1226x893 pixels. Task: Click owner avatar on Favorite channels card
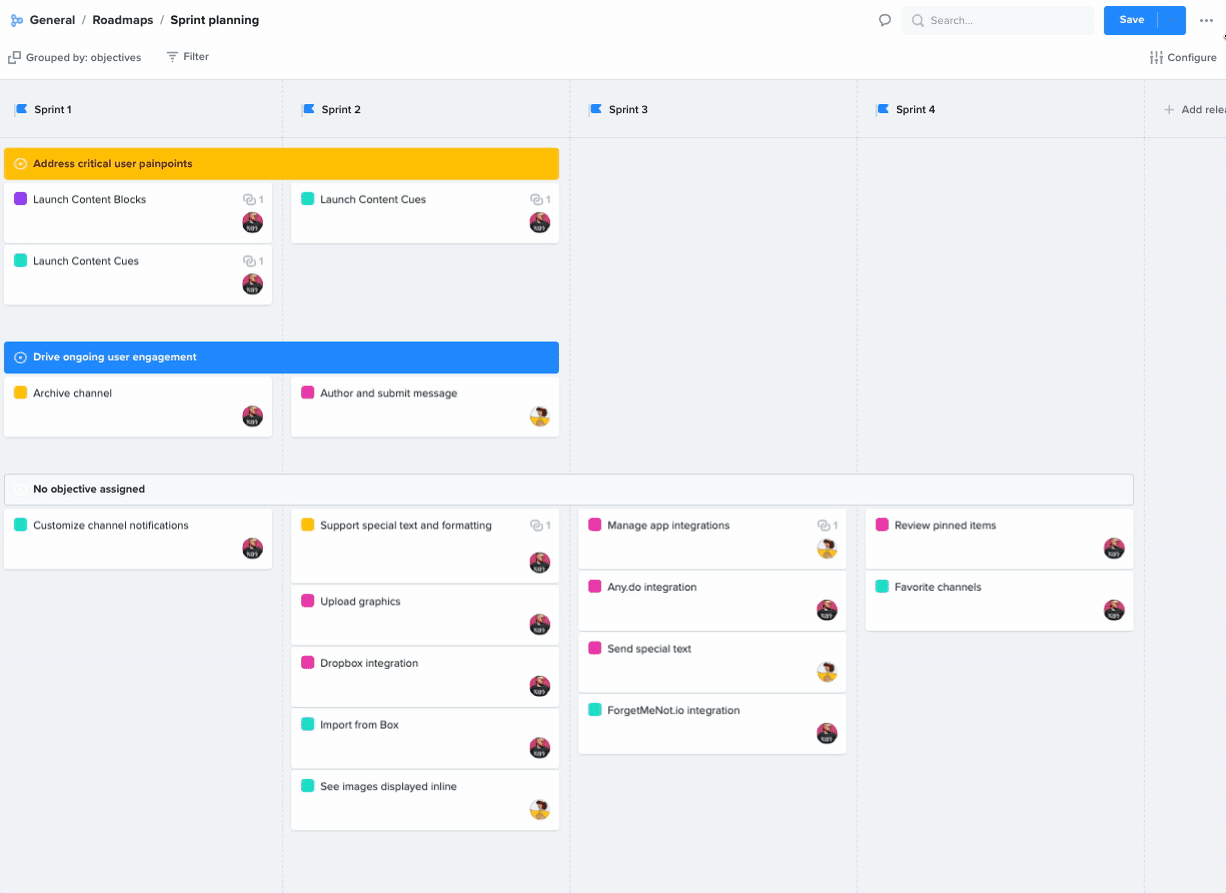(1114, 610)
